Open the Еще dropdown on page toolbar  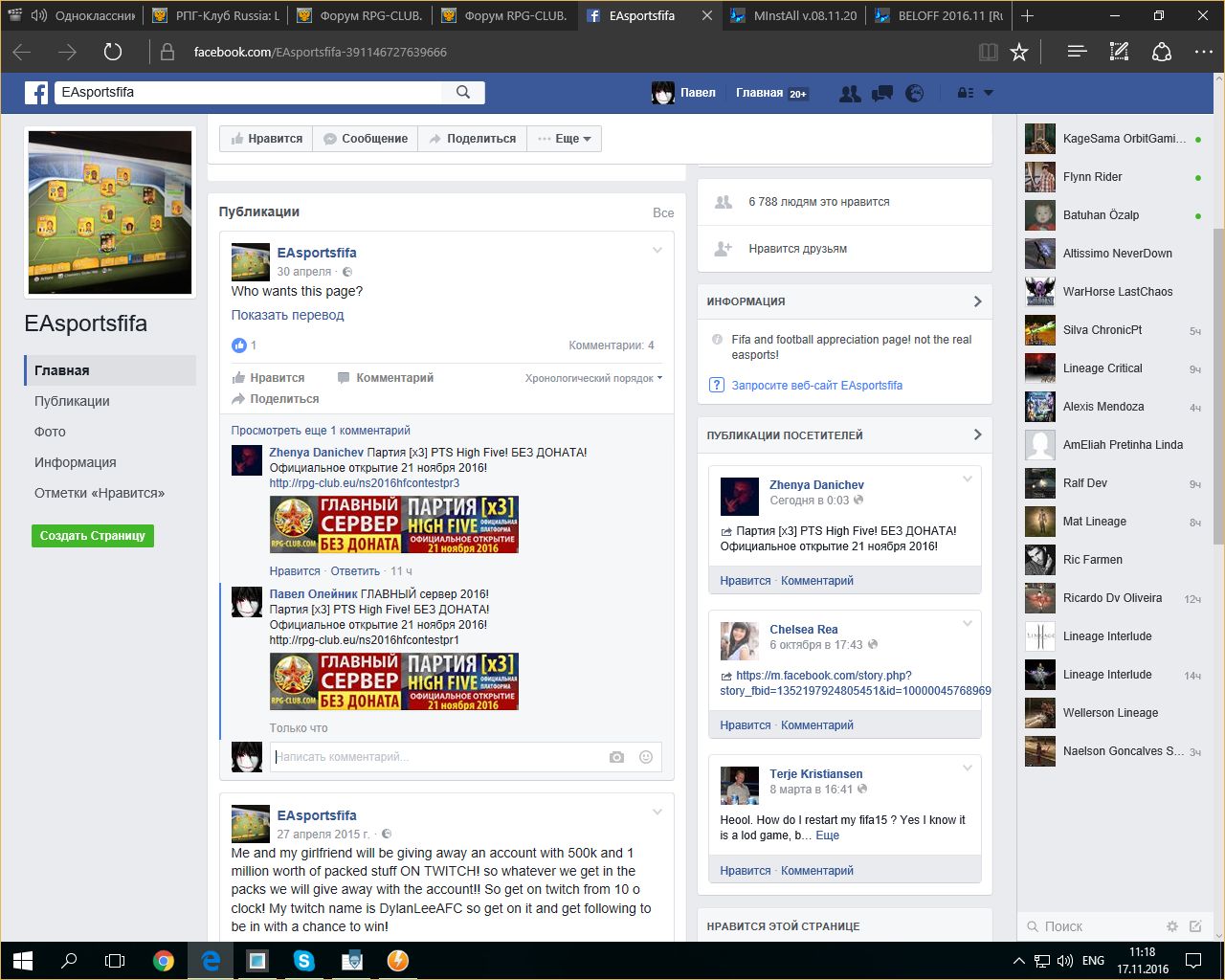coord(565,139)
